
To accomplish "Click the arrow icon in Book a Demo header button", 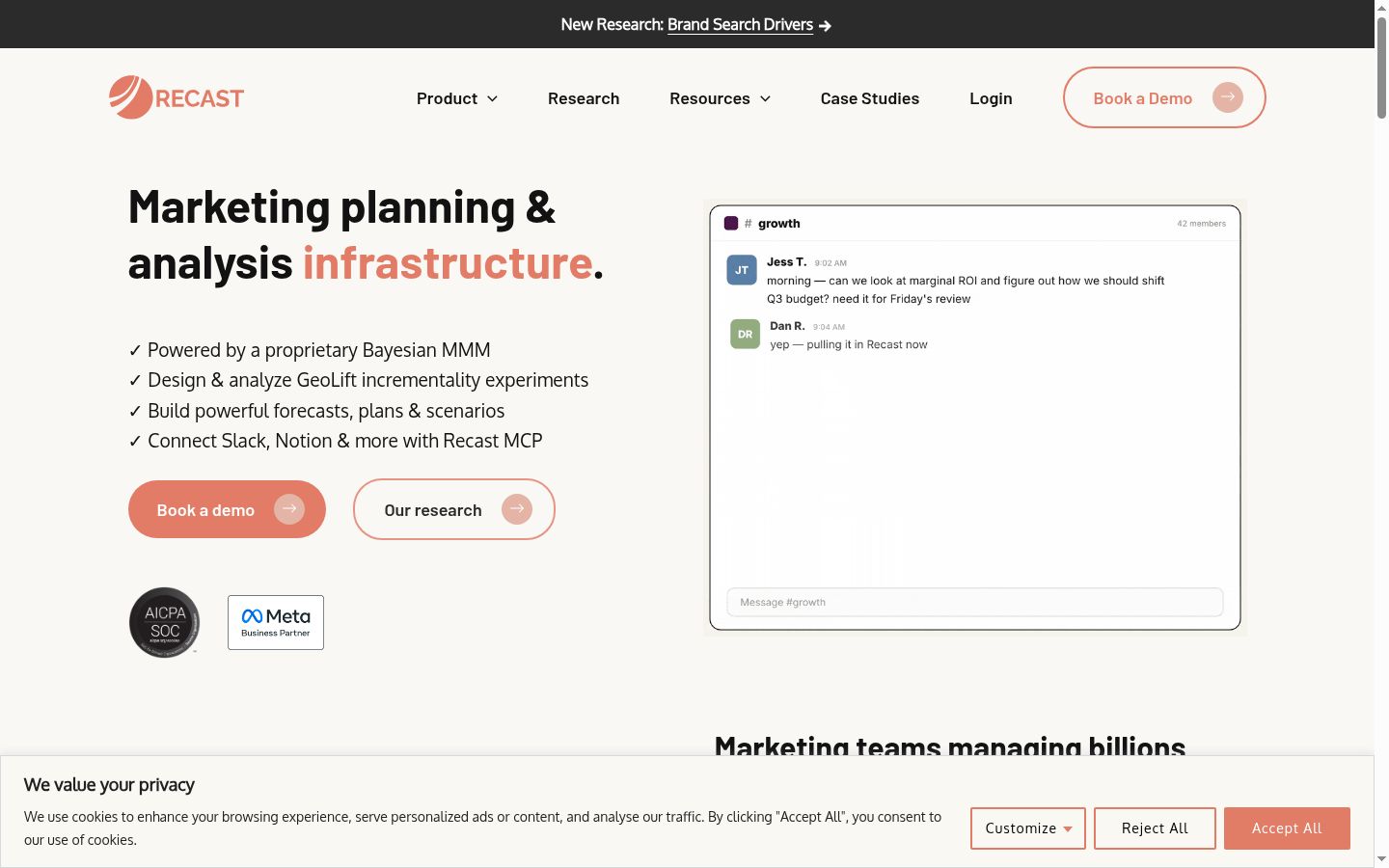I will coord(1228,97).
